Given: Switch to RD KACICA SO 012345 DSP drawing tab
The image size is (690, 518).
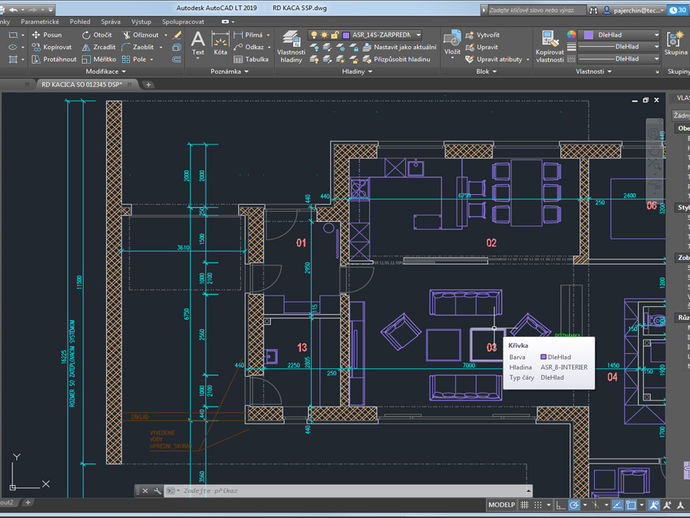Looking at the screenshot, I should pyautogui.click(x=82, y=84).
